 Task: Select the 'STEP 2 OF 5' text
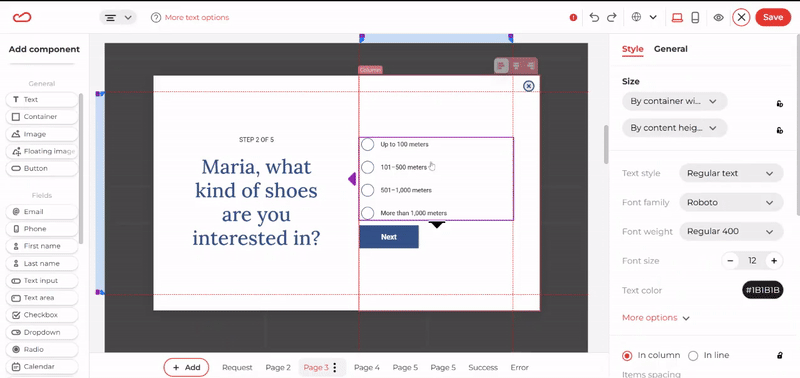256,140
